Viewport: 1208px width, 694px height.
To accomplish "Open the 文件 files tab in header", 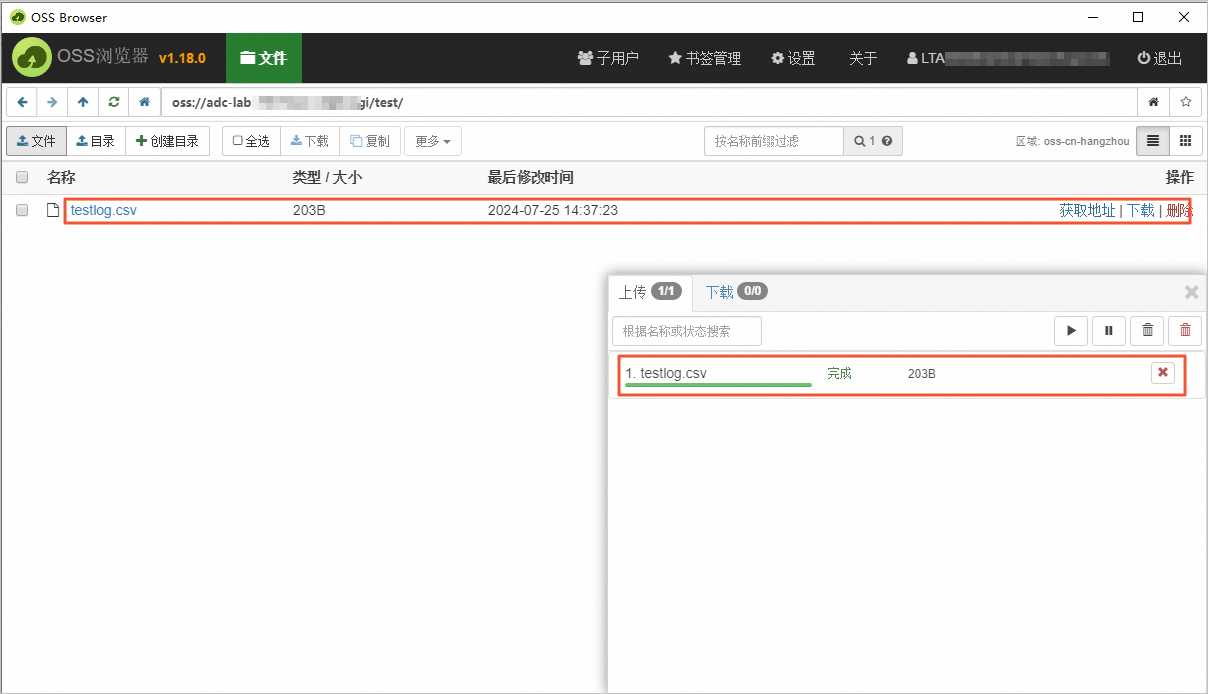I will point(264,58).
